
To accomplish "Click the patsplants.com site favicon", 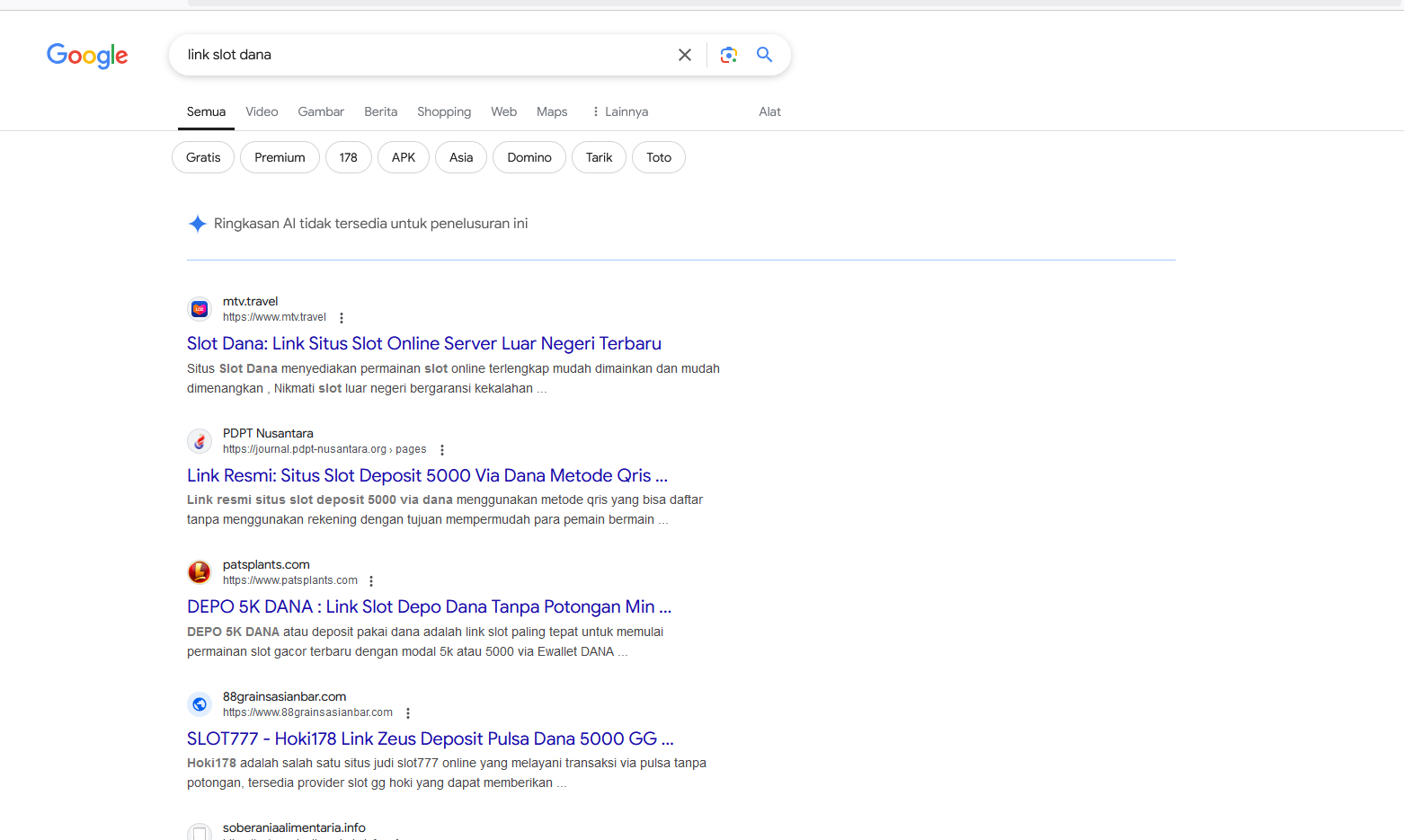I will [200, 572].
